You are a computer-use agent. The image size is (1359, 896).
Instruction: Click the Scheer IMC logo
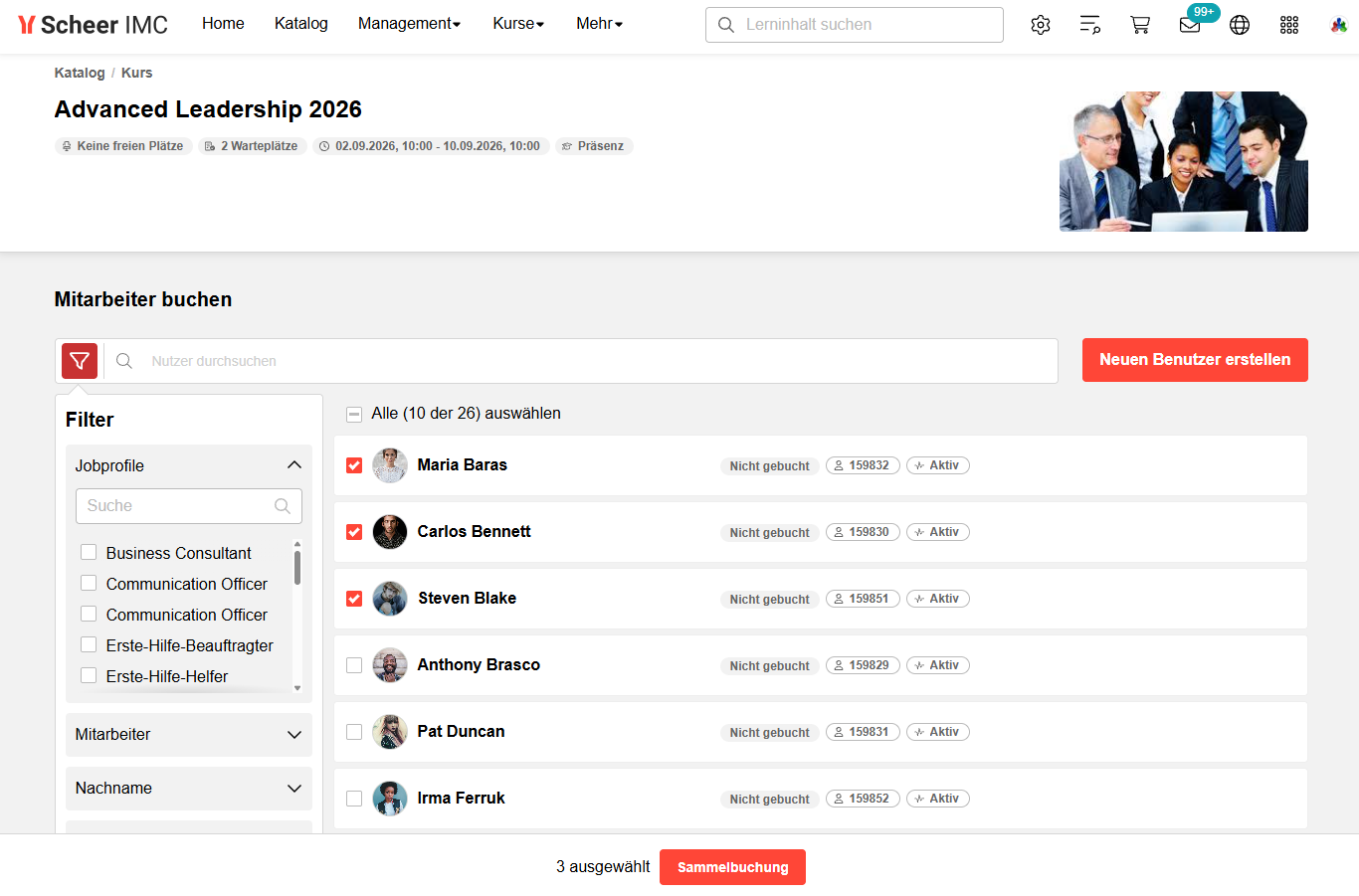pyautogui.click(x=94, y=25)
